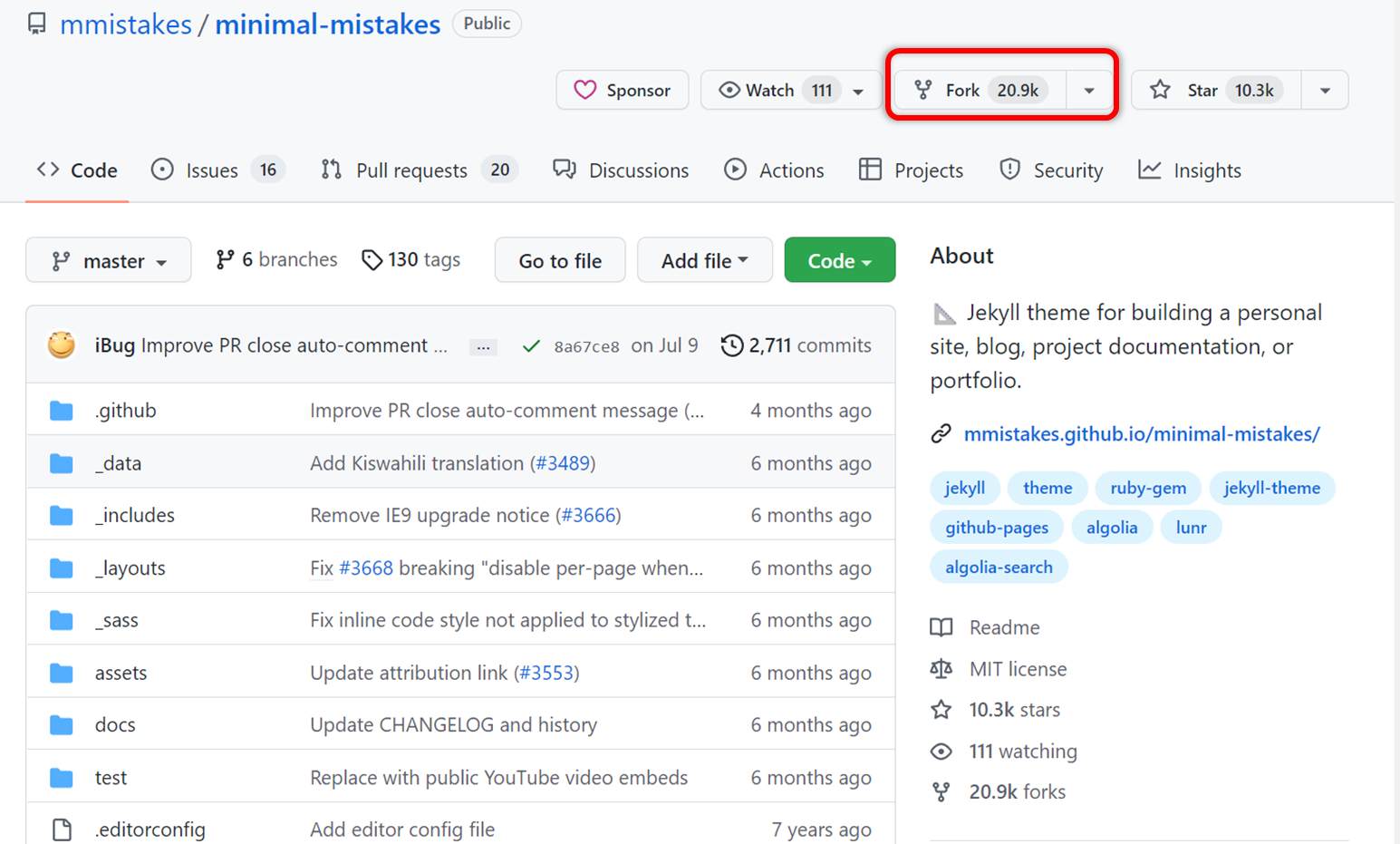1400x844 pixels.
Task: Open the Projects tab
Action: 911,170
